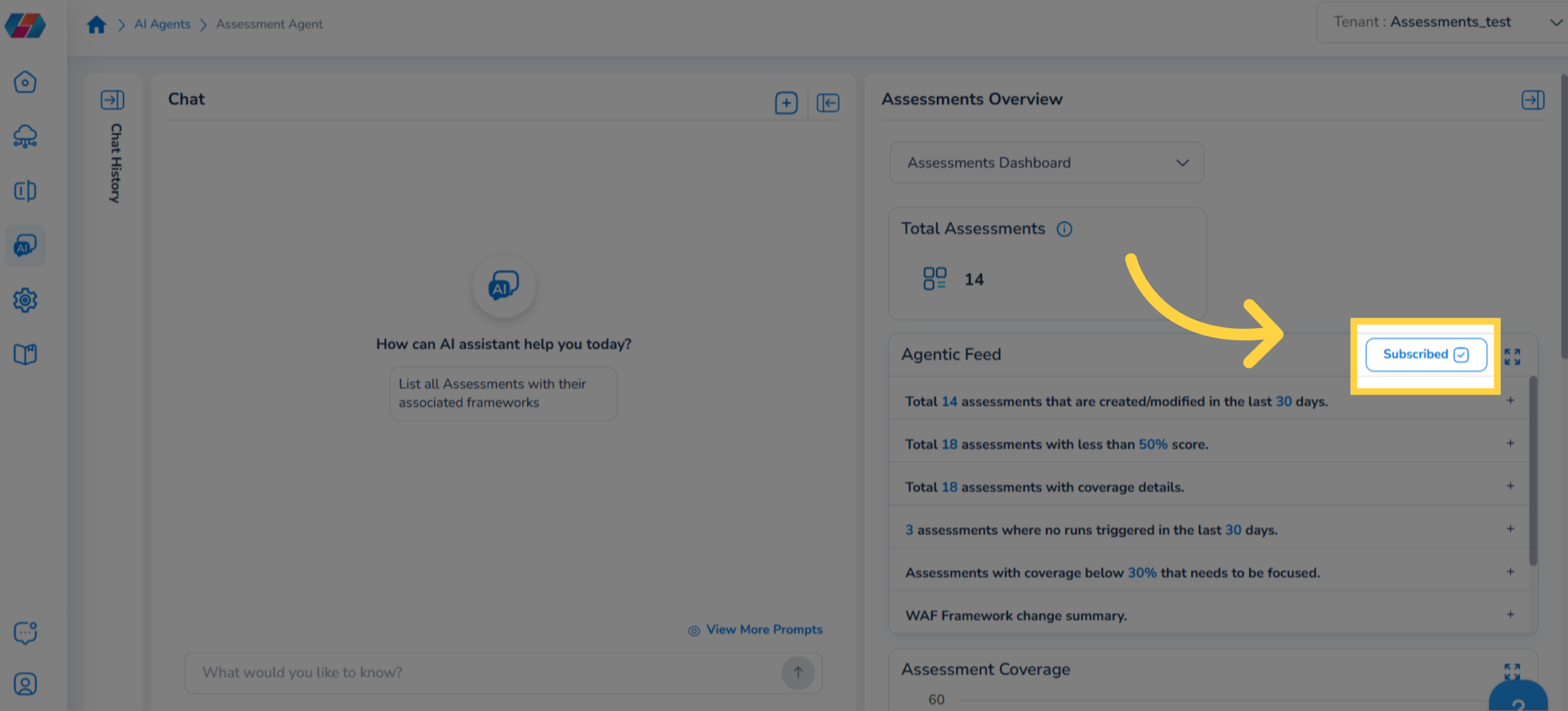This screenshot has width=1568, height=711.
Task: Toggle the Subscribed status for Agentic Feed
Action: click(1426, 354)
